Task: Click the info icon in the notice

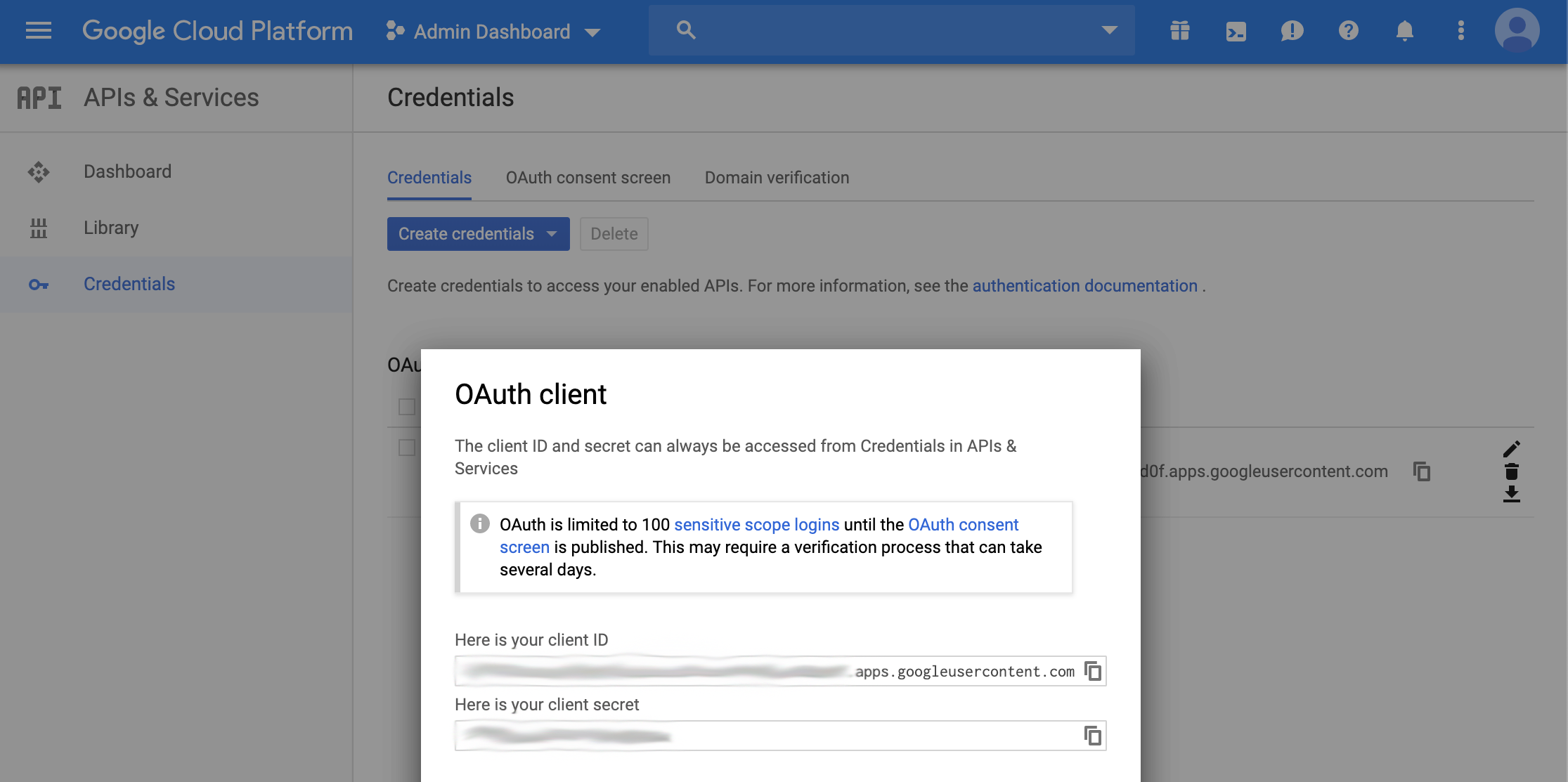Action: tap(479, 523)
